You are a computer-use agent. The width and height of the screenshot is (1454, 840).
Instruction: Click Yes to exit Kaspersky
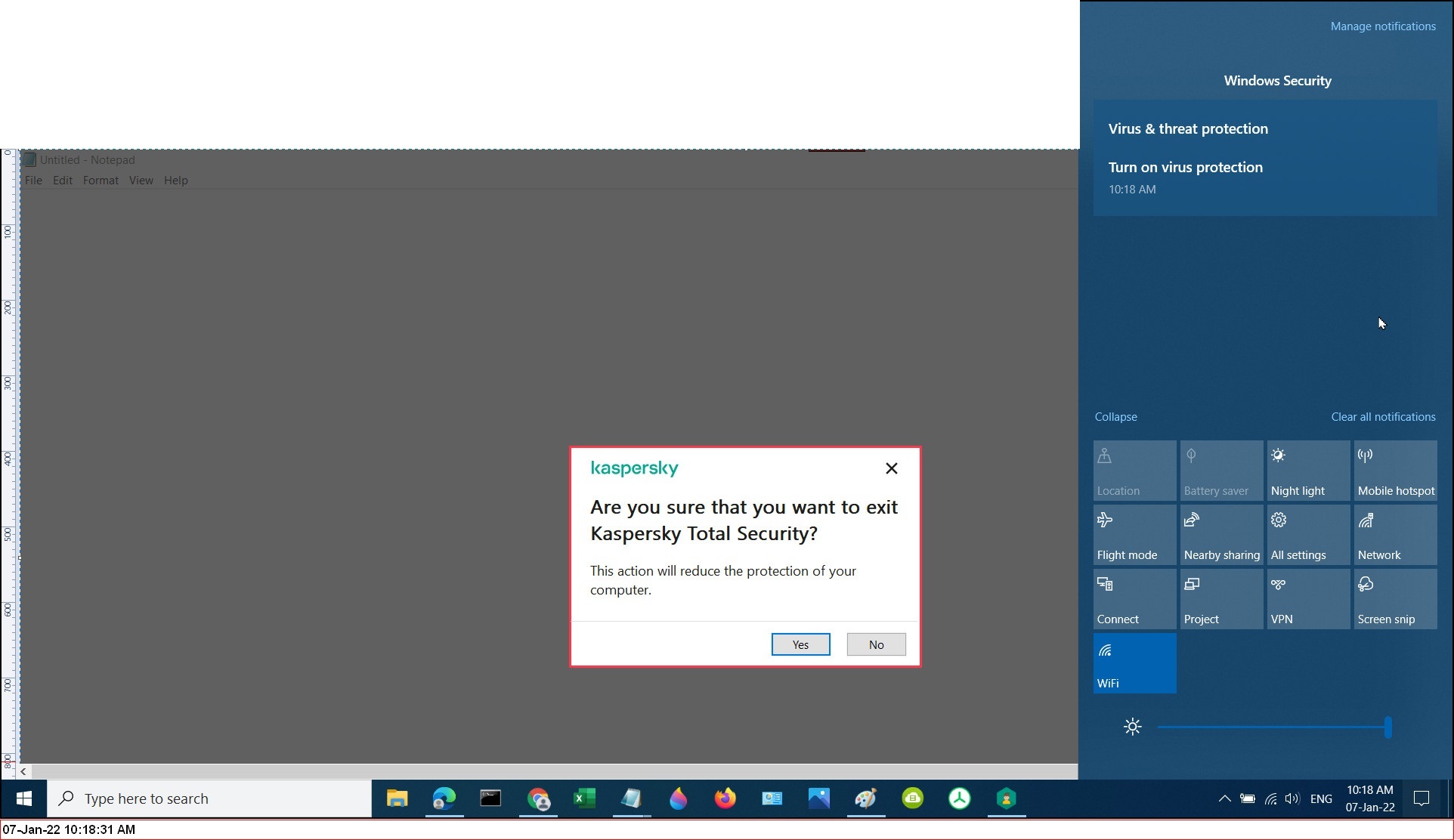800,644
